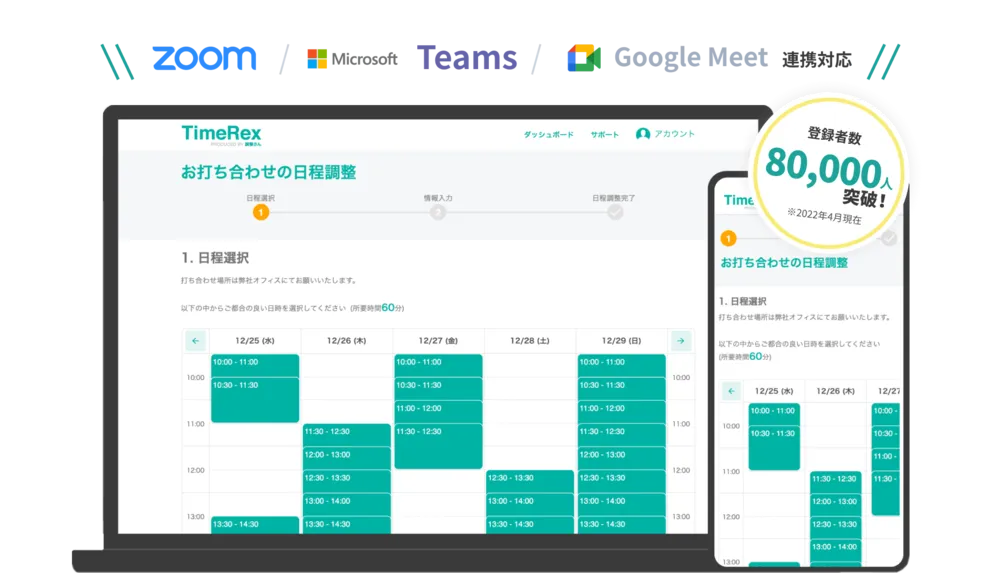This screenshot has width=1000, height=573.
Task: Choose 11:00 - 12:00 slot on laptop 12/27
Action: pyautogui.click(x=438, y=408)
